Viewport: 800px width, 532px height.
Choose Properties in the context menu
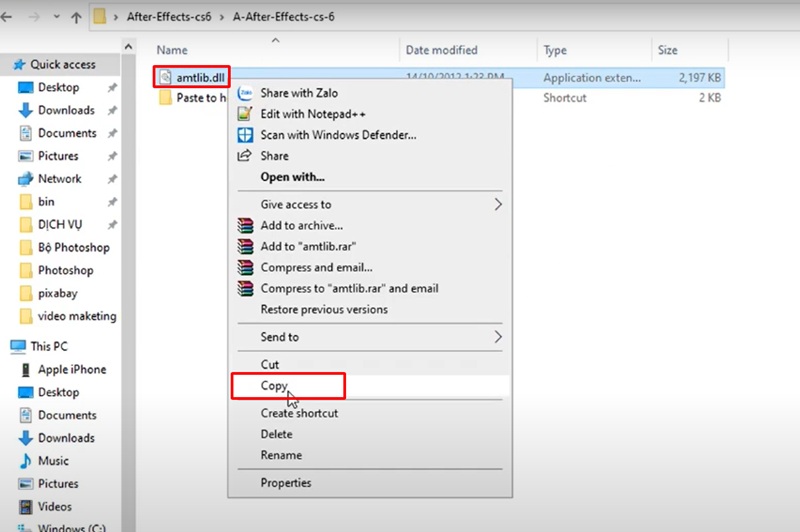tap(285, 483)
